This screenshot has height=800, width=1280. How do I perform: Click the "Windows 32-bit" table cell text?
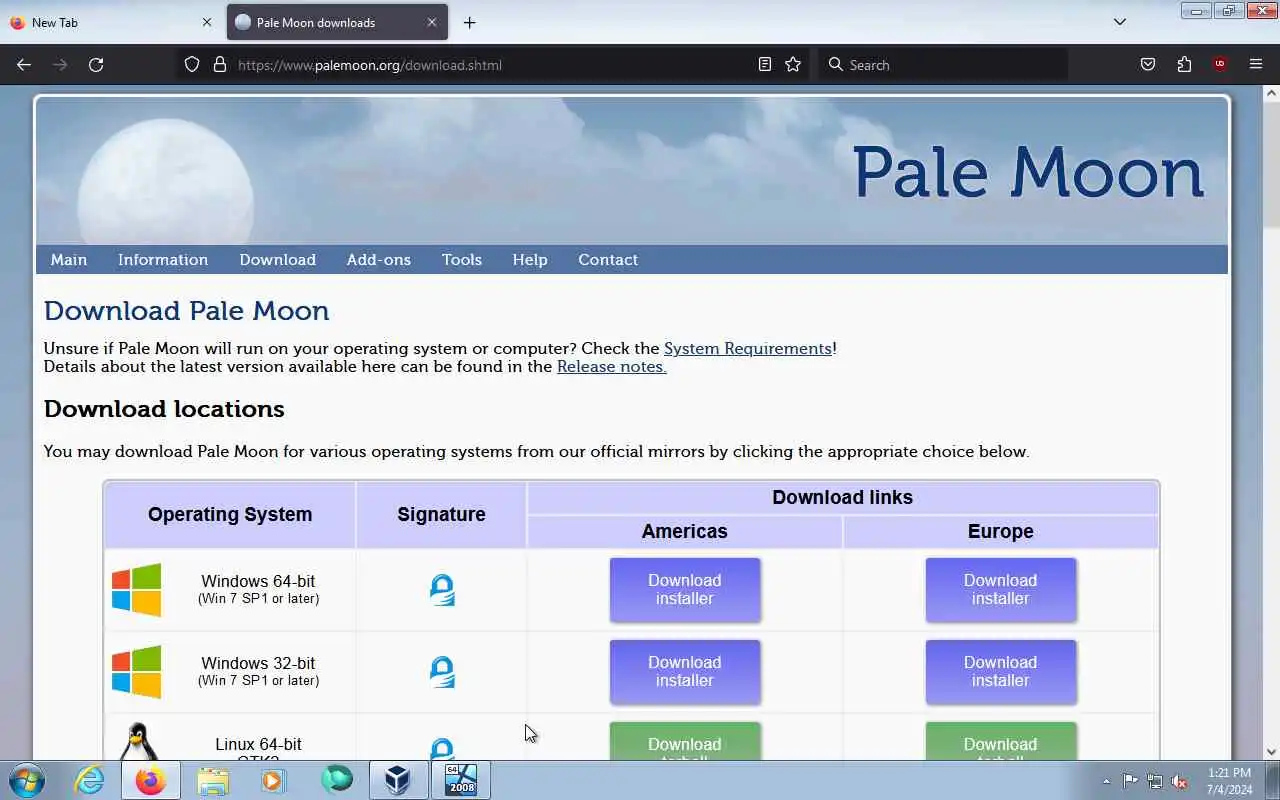(258, 663)
